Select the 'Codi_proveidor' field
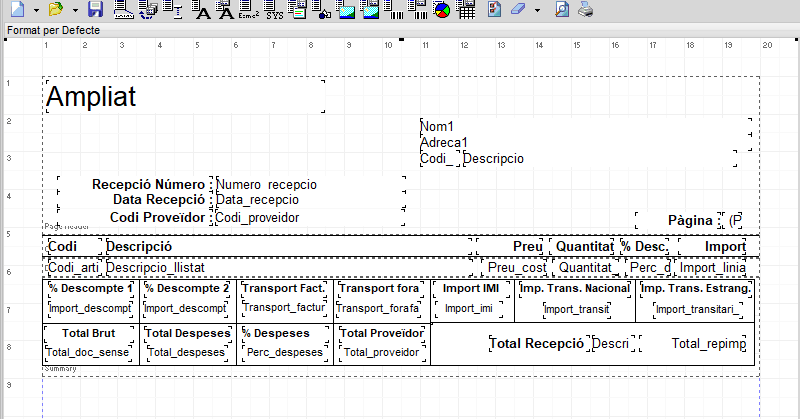Screen dimensions: 800x419 [310, 217]
